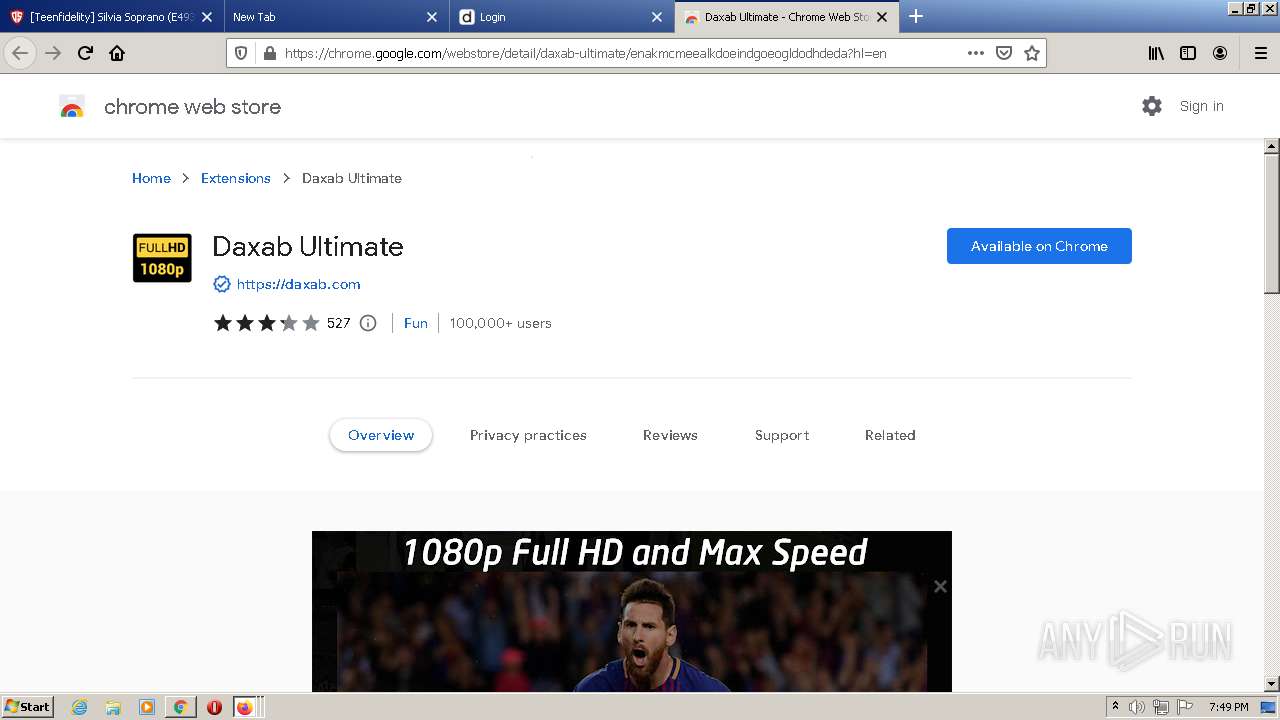The height and width of the screenshot is (720, 1280).
Task: Close the Daxab Ultimate tab
Action: pos(882,17)
